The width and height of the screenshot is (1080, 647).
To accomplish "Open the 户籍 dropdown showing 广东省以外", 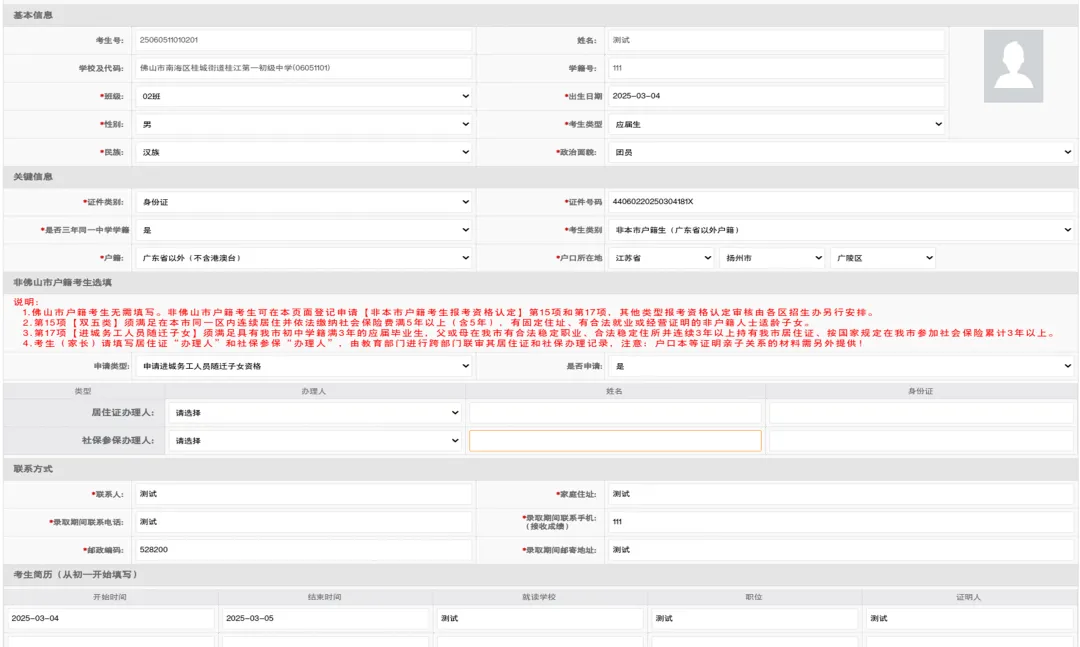I will [x=304, y=258].
